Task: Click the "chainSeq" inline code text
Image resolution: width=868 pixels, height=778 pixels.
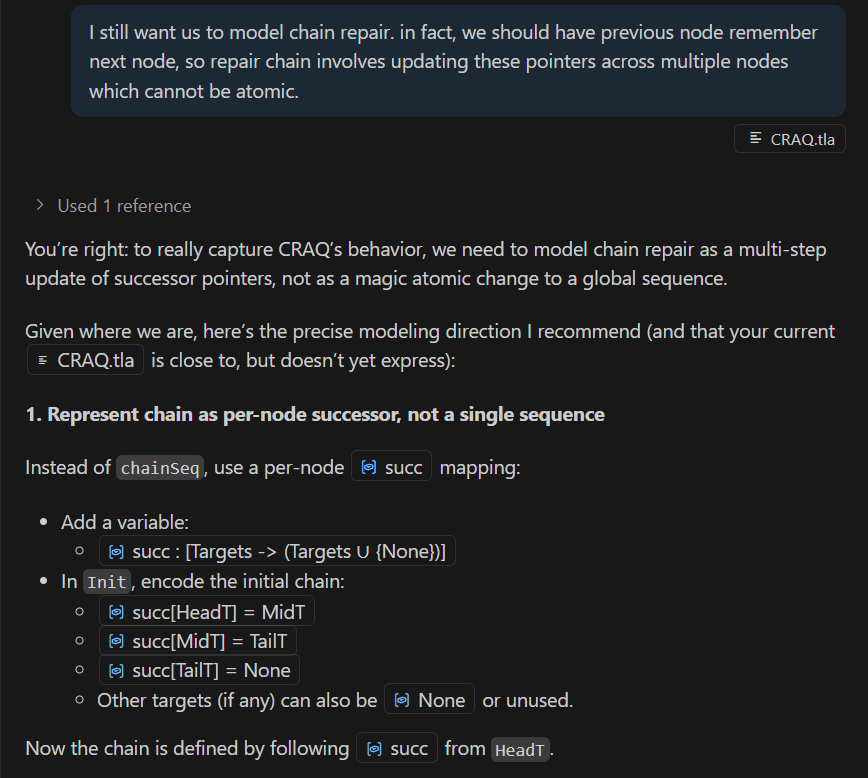Action: click(x=160, y=468)
